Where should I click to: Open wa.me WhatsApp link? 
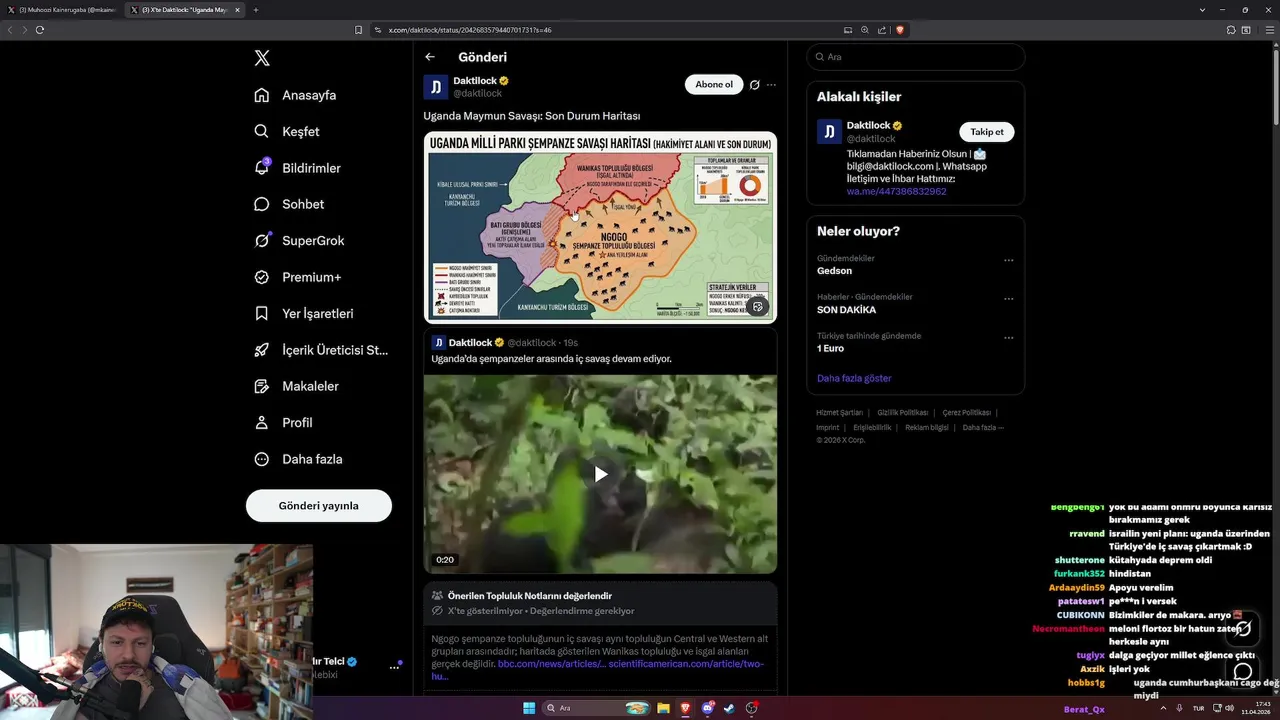point(896,191)
